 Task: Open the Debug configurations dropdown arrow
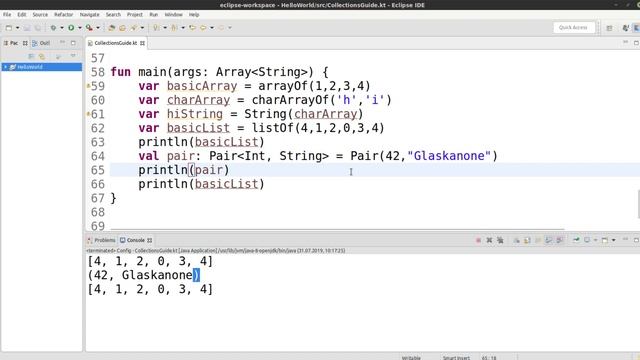(62, 28)
